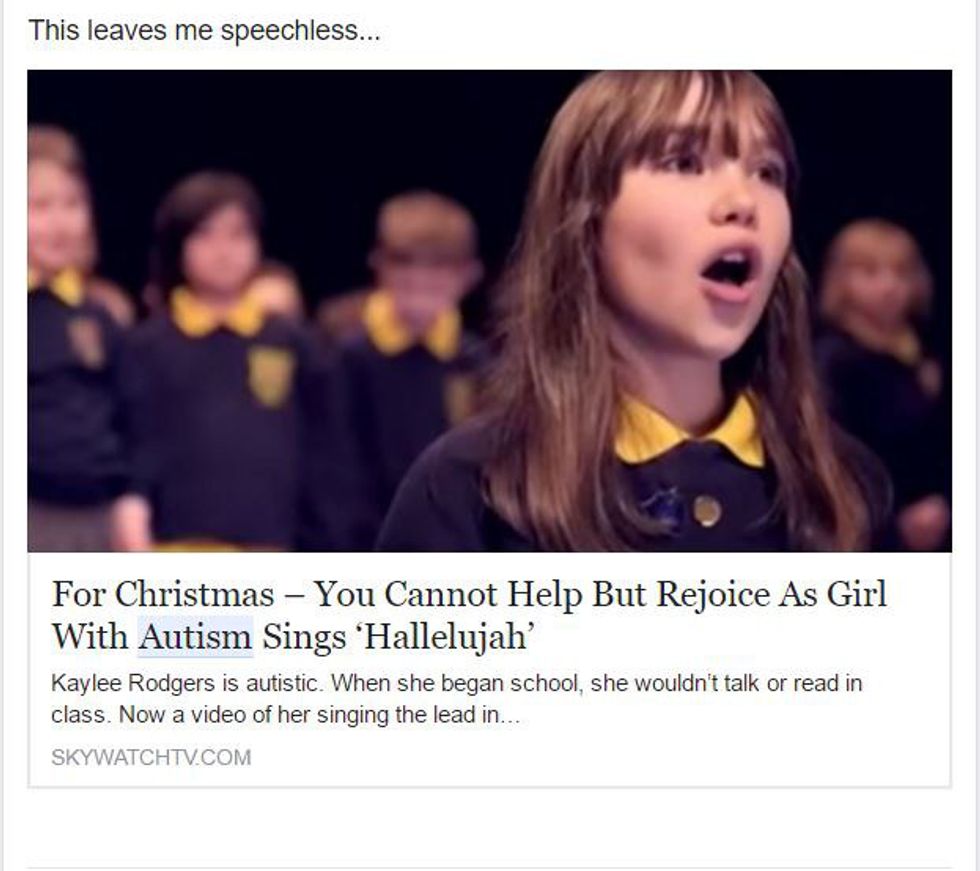Click the word 'With' starting the second headline line
Screen dimensions: 980x871
(x=89, y=637)
